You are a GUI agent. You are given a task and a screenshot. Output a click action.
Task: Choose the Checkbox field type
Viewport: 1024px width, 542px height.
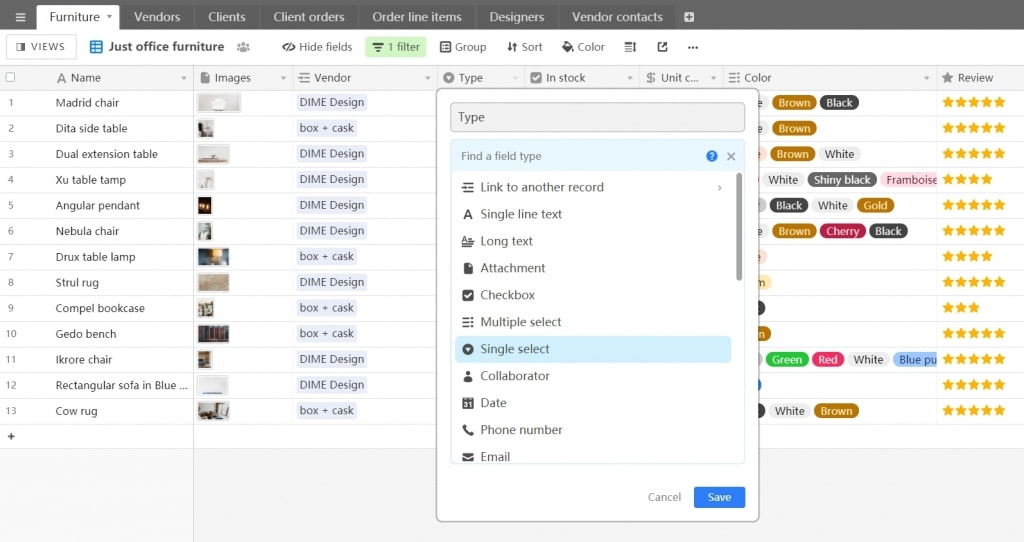[507, 295]
